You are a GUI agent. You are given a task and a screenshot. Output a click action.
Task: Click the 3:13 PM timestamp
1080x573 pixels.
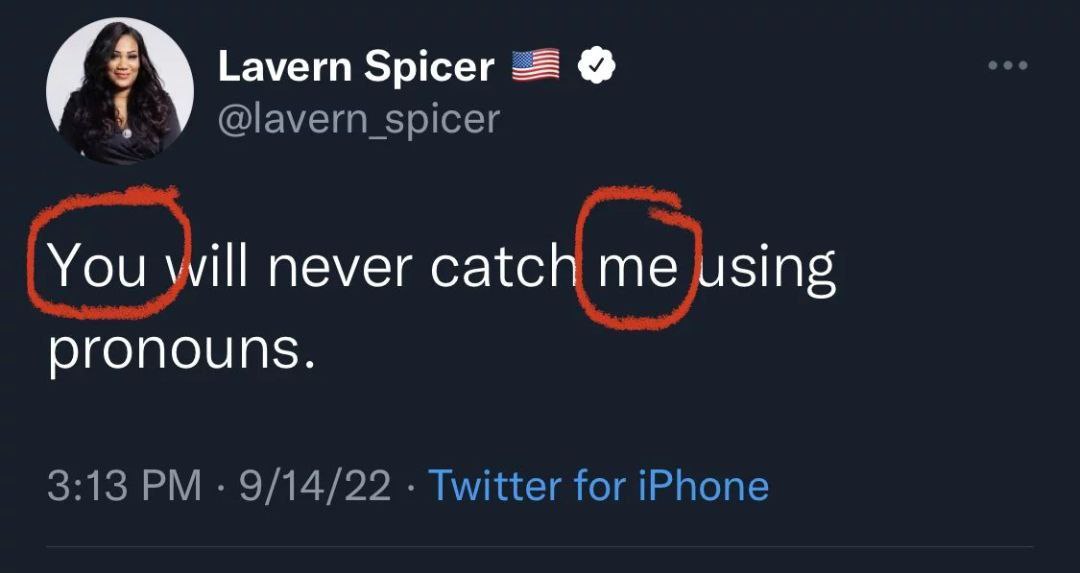click(x=124, y=486)
